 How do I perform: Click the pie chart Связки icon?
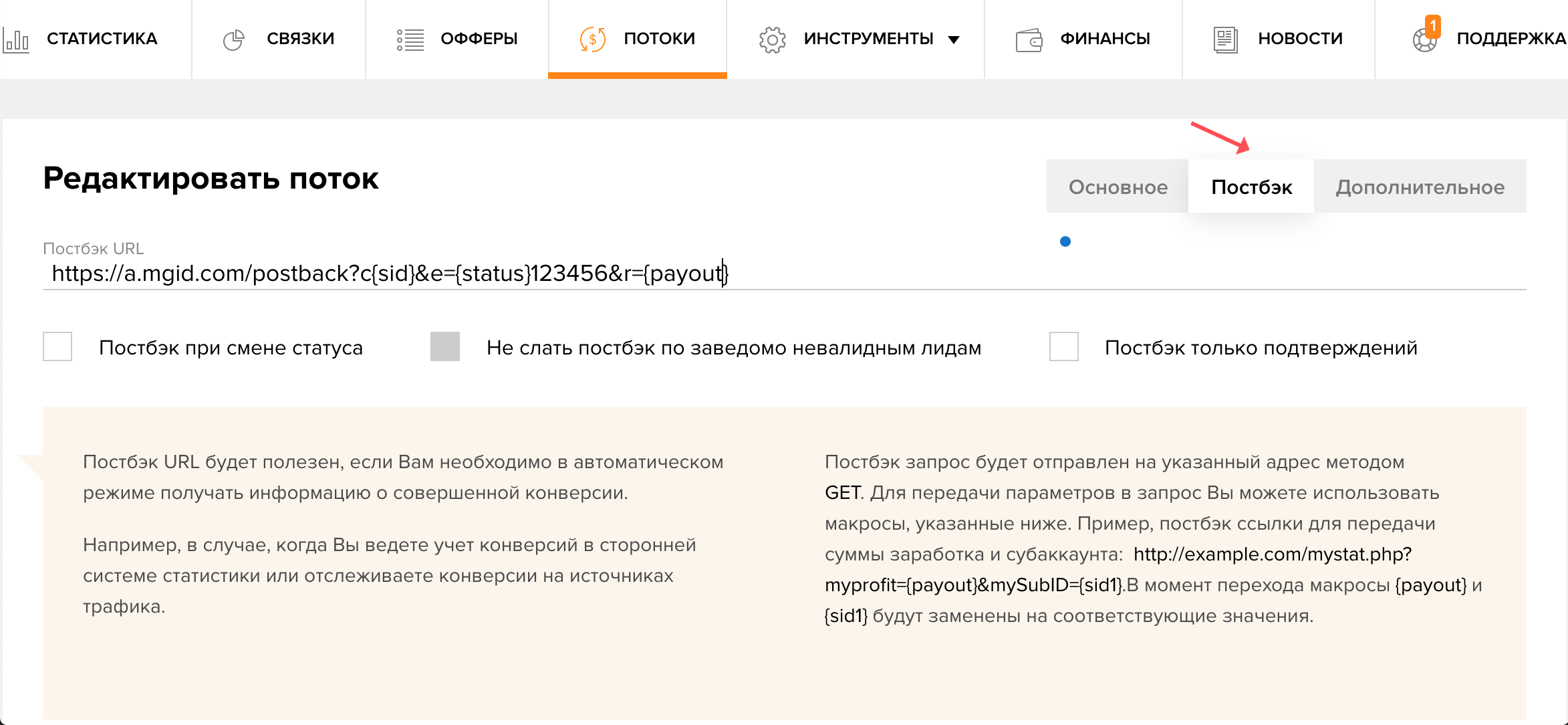pyautogui.click(x=233, y=40)
